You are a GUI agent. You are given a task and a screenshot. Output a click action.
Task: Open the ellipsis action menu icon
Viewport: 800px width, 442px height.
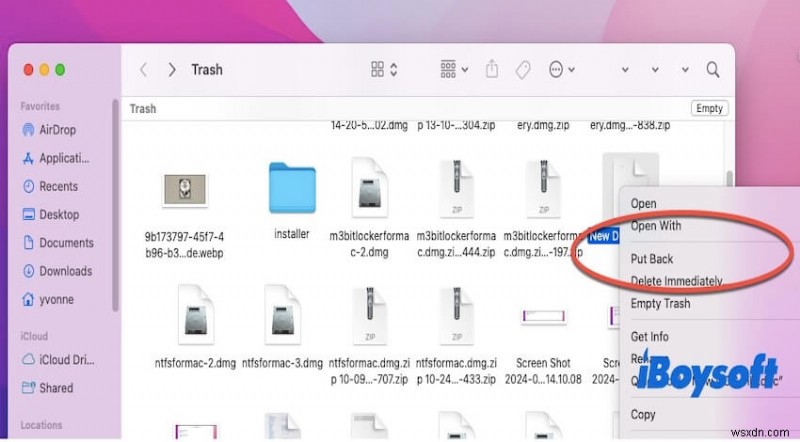click(x=556, y=69)
